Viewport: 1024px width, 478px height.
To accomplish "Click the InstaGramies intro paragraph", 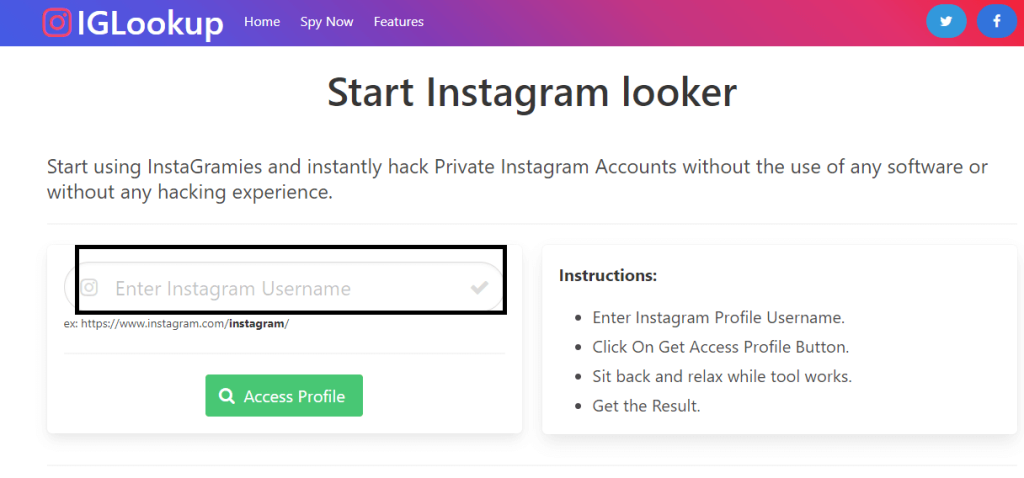I will click(517, 178).
